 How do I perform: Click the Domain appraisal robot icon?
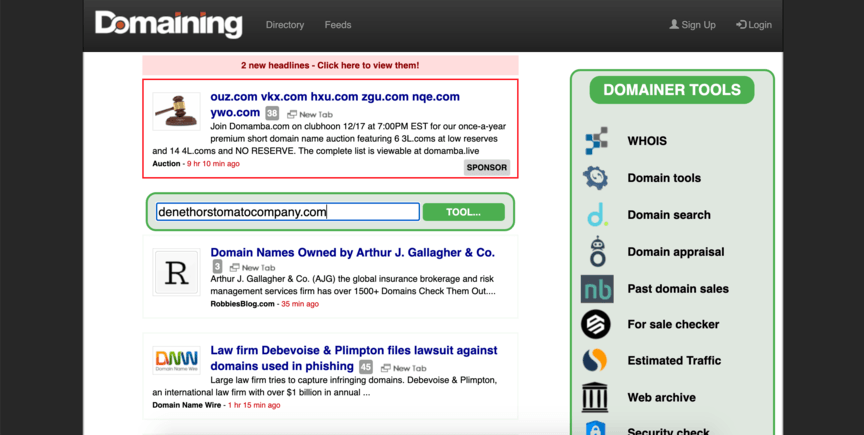click(597, 251)
